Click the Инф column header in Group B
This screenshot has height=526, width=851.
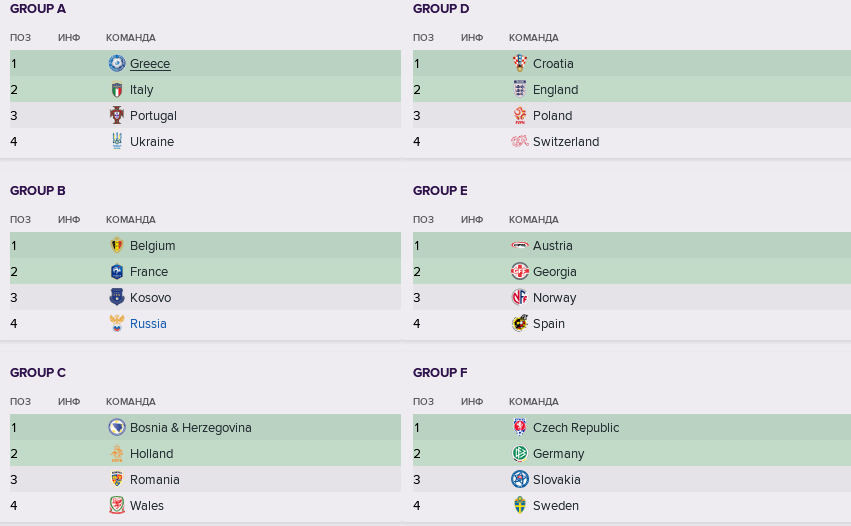[x=69, y=220]
